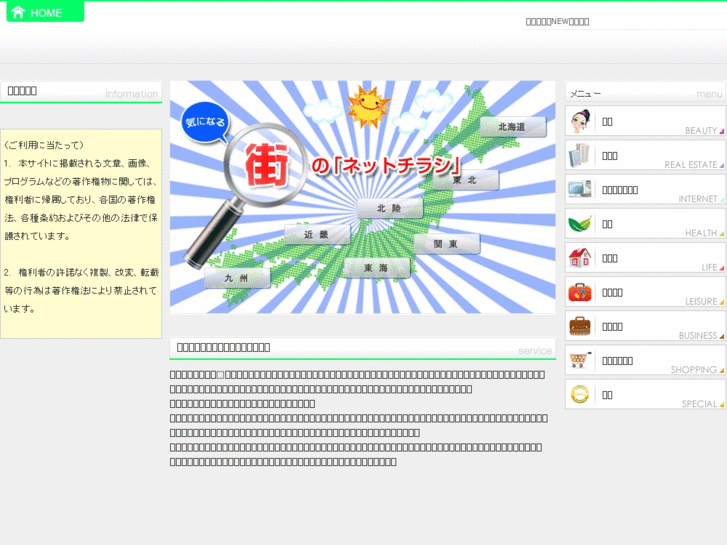Choose the 近畿 region on the map

(x=317, y=234)
